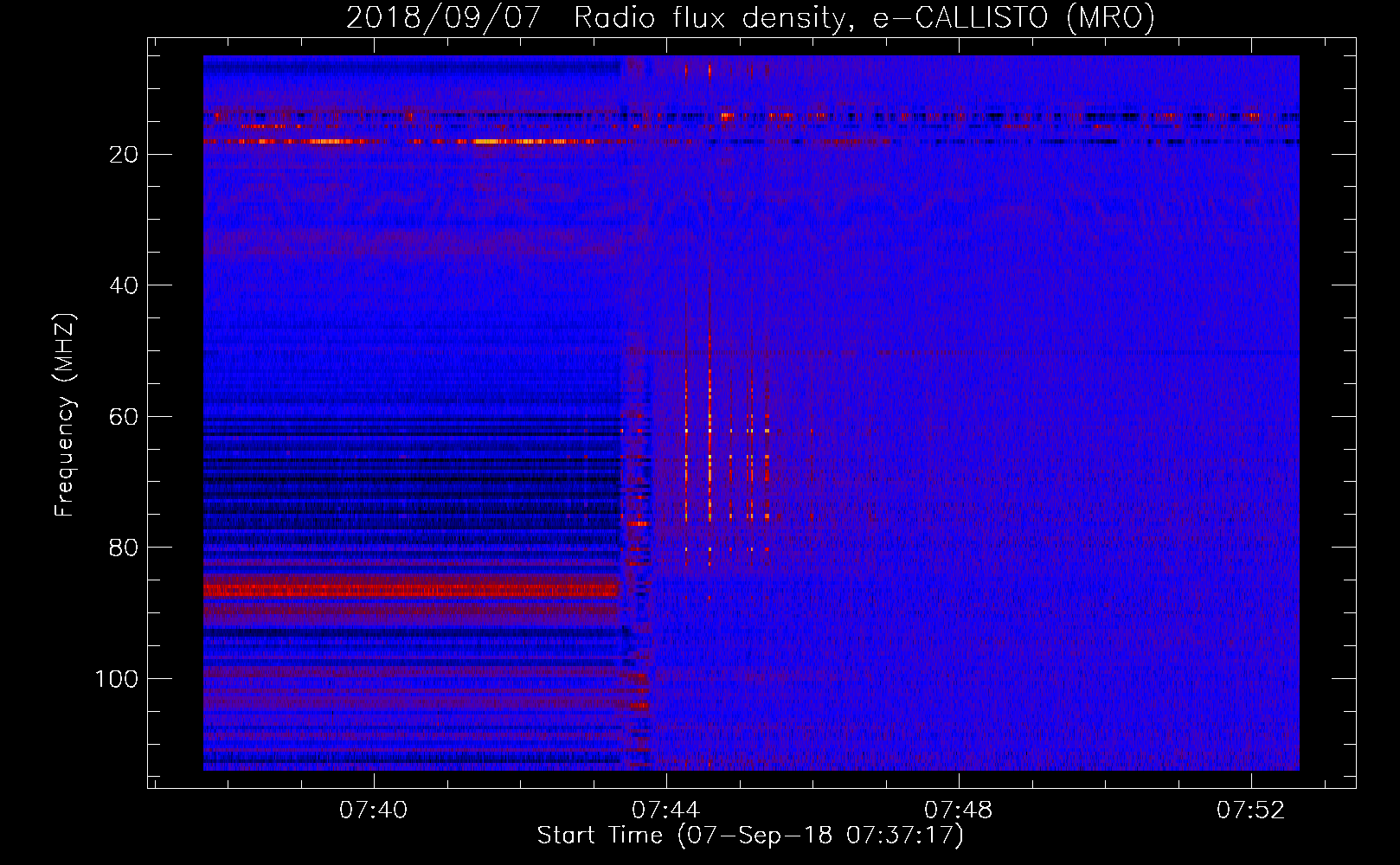Click the 20 frequency tick label

(x=125, y=155)
